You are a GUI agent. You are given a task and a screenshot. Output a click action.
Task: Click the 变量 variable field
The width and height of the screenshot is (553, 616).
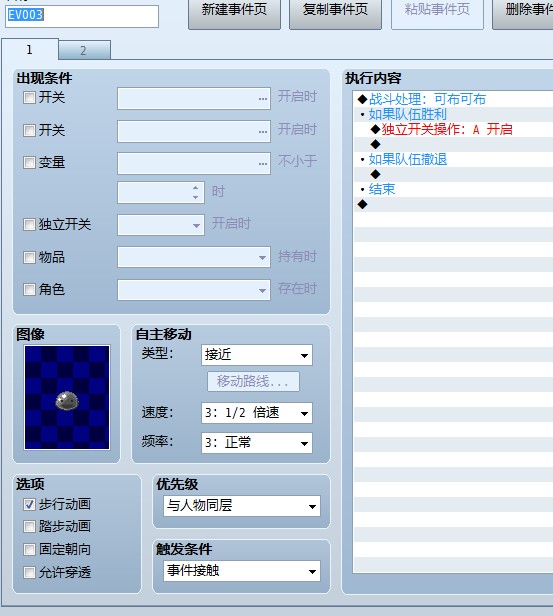194,163
